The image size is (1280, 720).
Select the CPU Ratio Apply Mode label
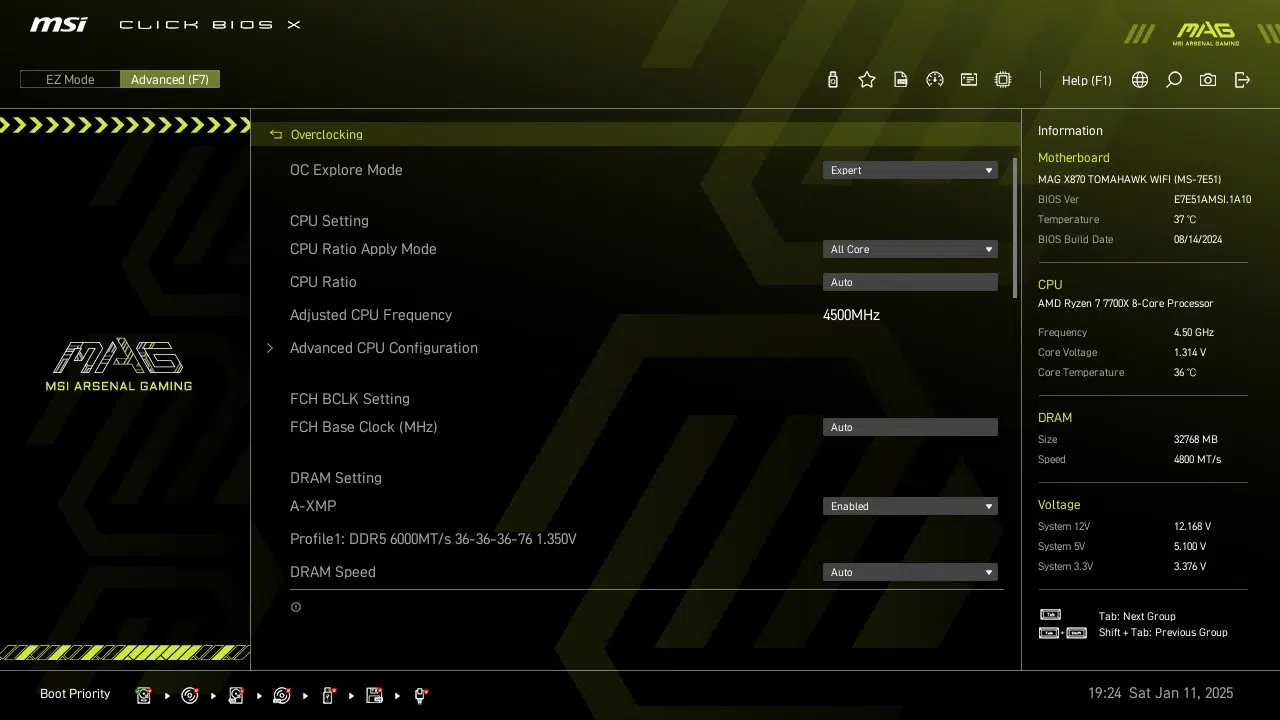point(363,249)
